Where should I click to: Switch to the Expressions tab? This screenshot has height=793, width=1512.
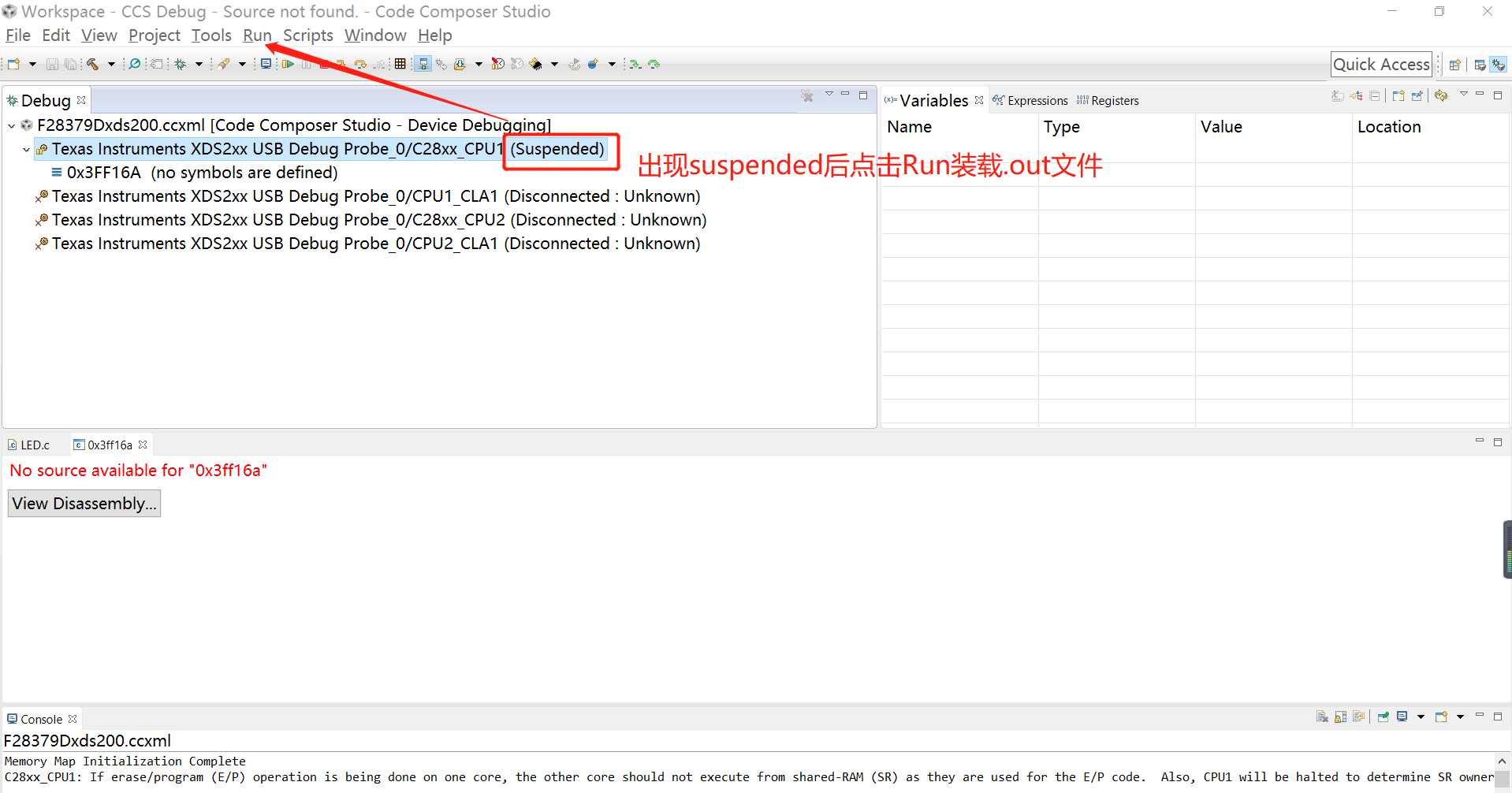pyautogui.click(x=1038, y=100)
